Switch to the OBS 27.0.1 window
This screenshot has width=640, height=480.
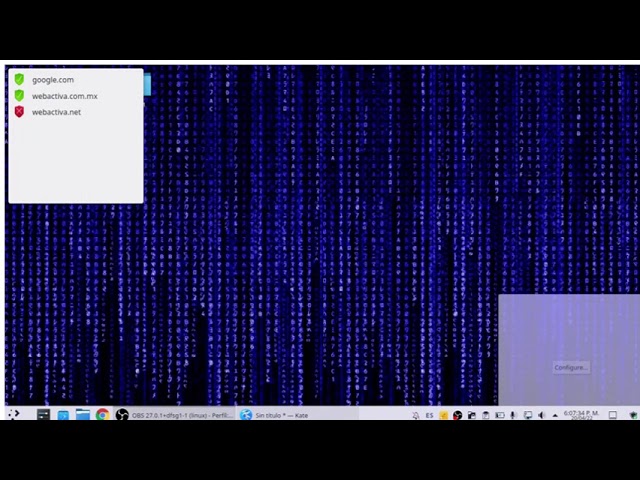(175, 415)
